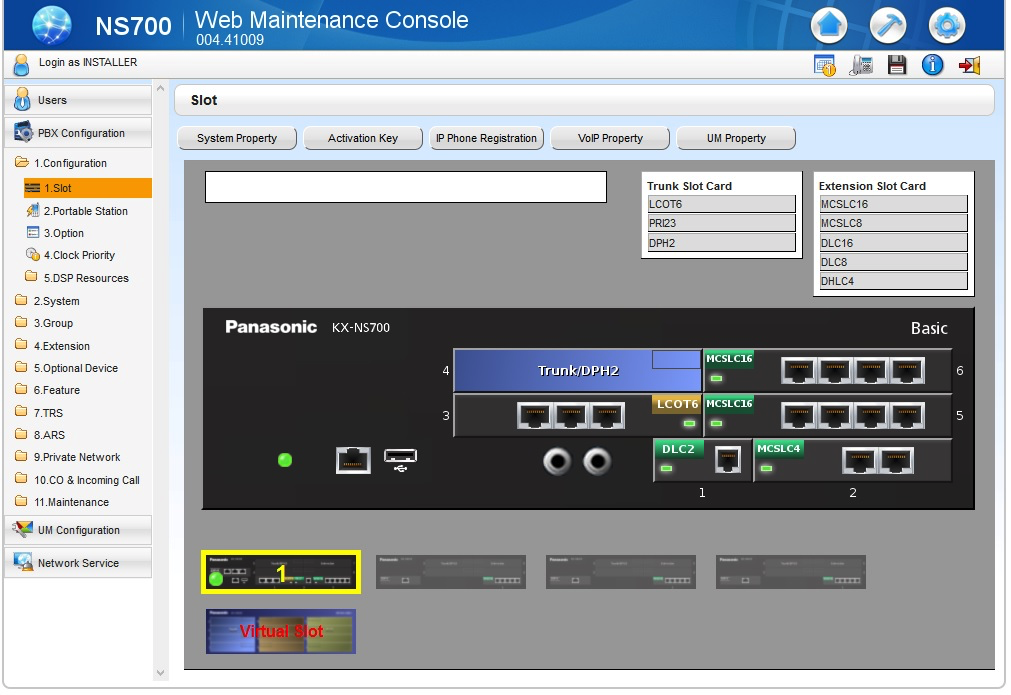Click the NS700 globe logo
Screen dimensions: 1011x695
click(52, 25)
